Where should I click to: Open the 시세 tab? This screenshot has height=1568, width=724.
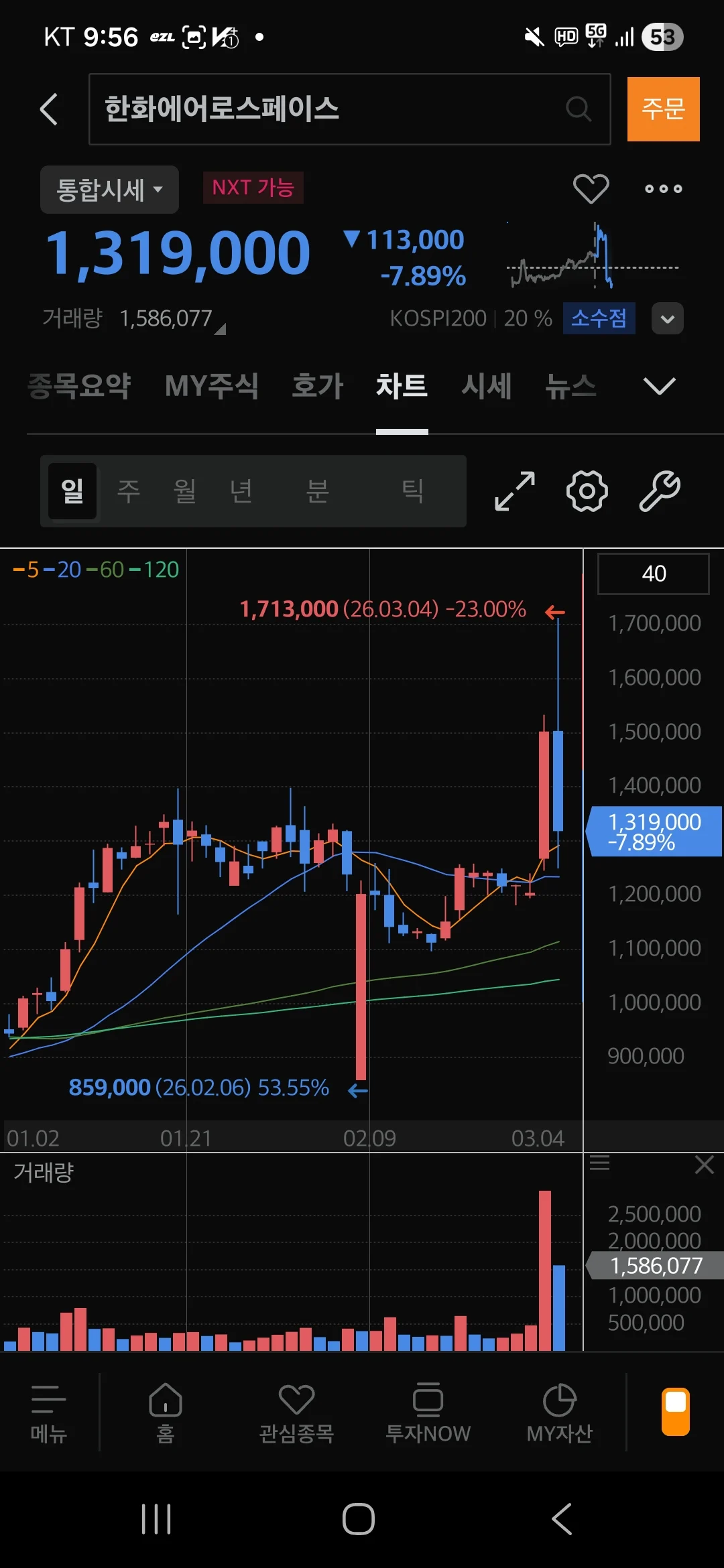coord(487,386)
